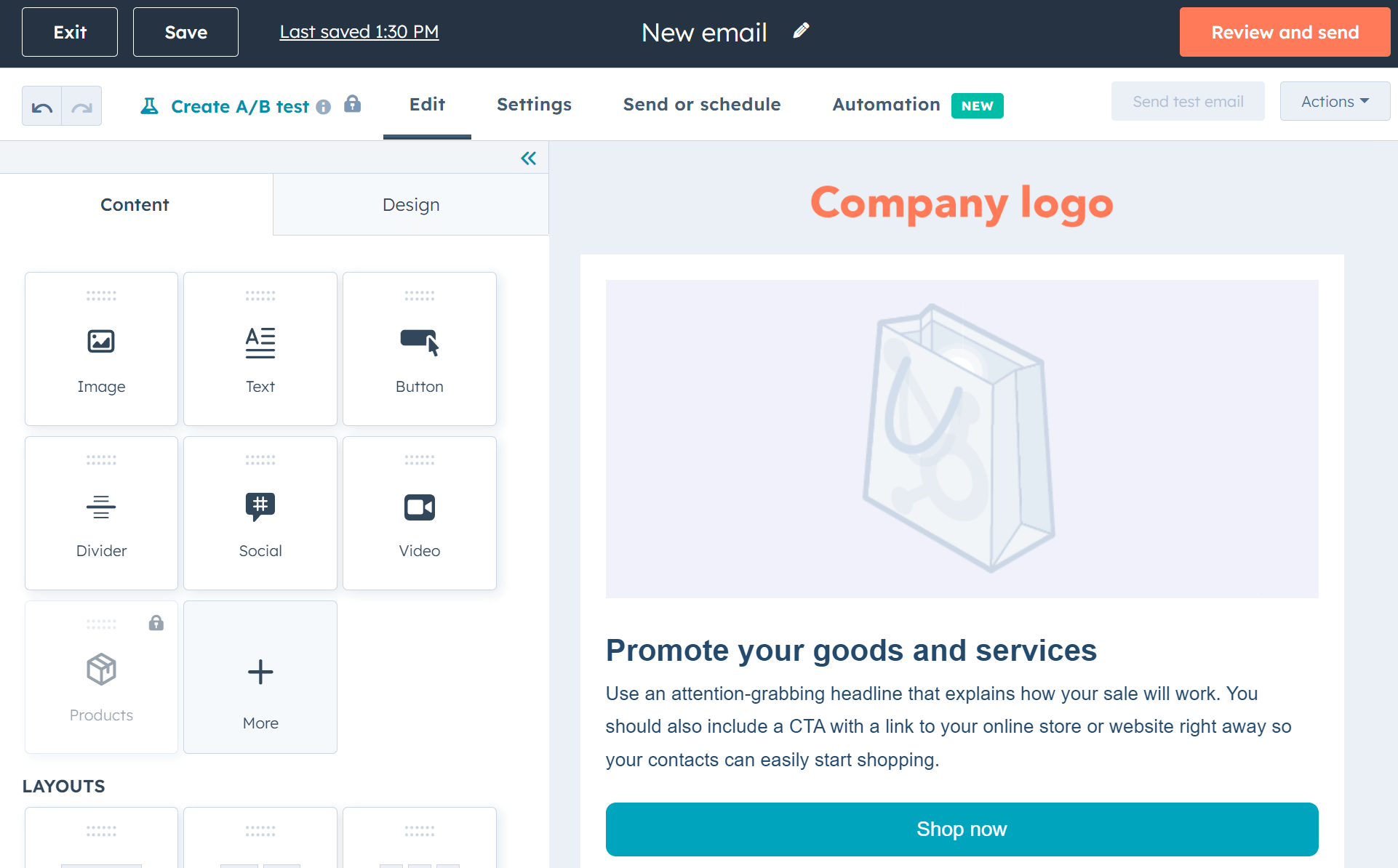Click the undo arrow icon
1398x868 pixels.
(x=42, y=104)
